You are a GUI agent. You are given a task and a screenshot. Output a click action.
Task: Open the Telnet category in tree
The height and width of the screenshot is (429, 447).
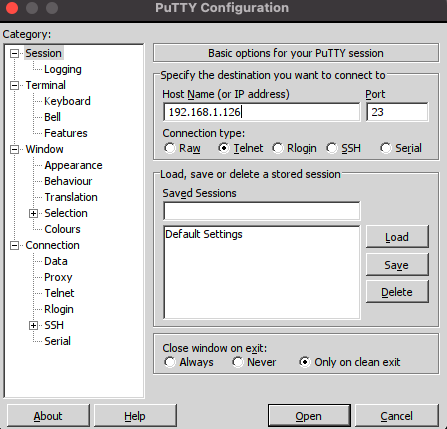coord(59,293)
